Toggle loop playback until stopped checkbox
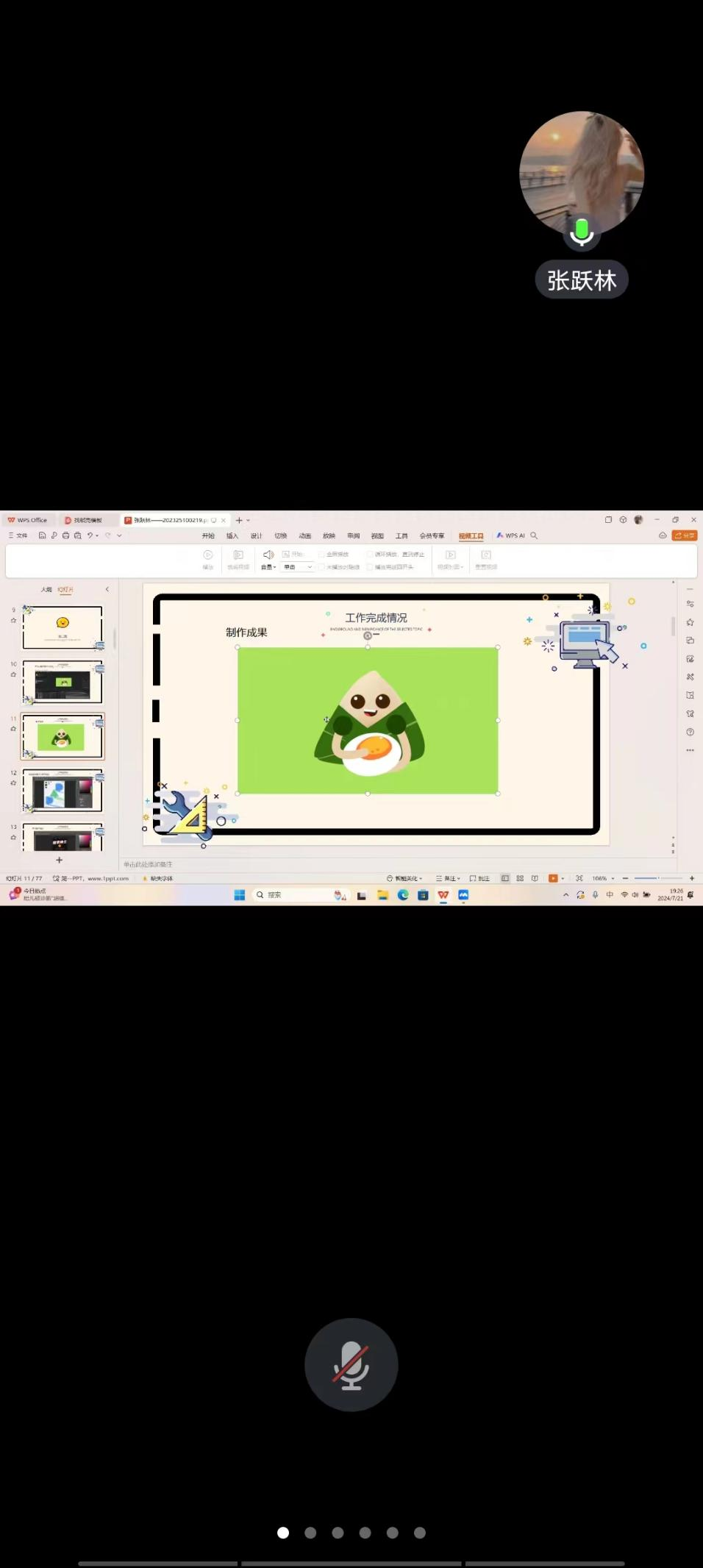The image size is (703, 1568). [370, 555]
